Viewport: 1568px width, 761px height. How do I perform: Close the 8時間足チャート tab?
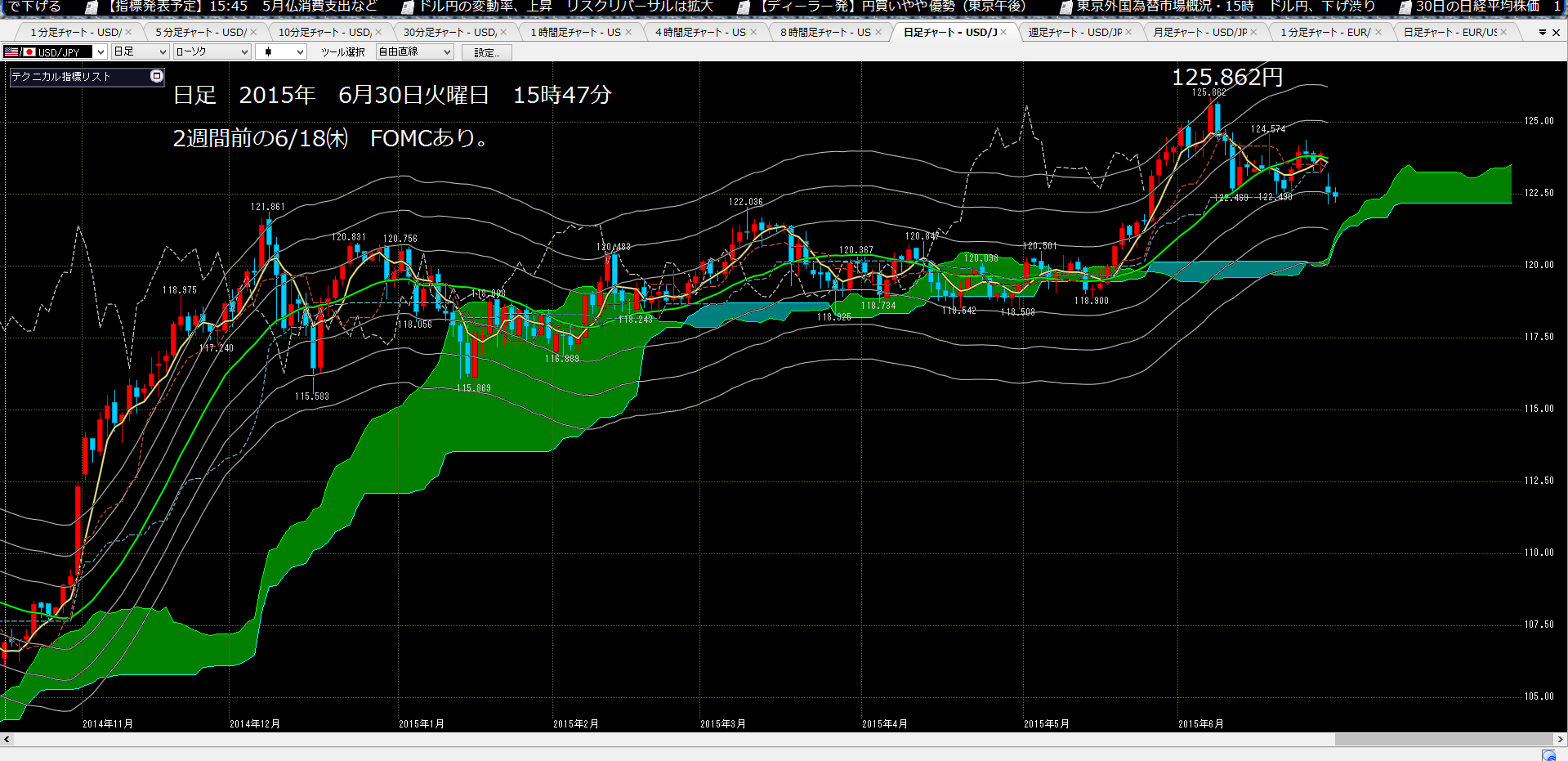(x=878, y=32)
